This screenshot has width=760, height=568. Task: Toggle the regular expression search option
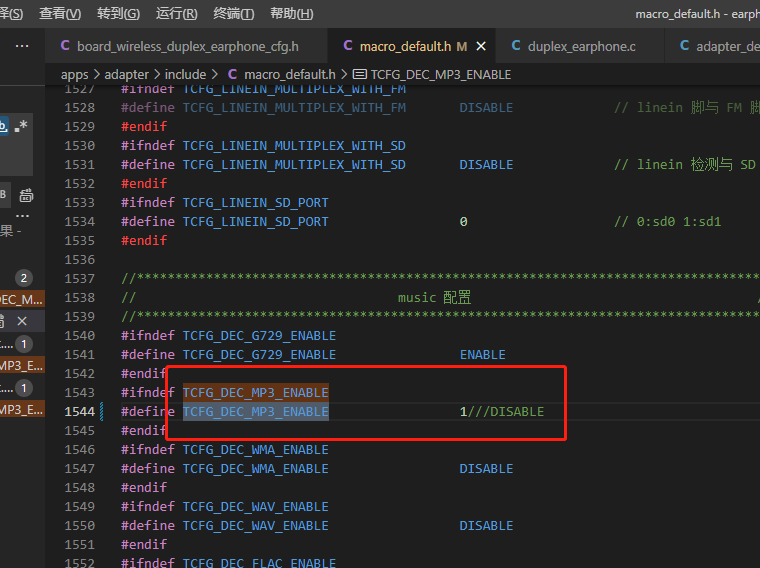pos(21,126)
